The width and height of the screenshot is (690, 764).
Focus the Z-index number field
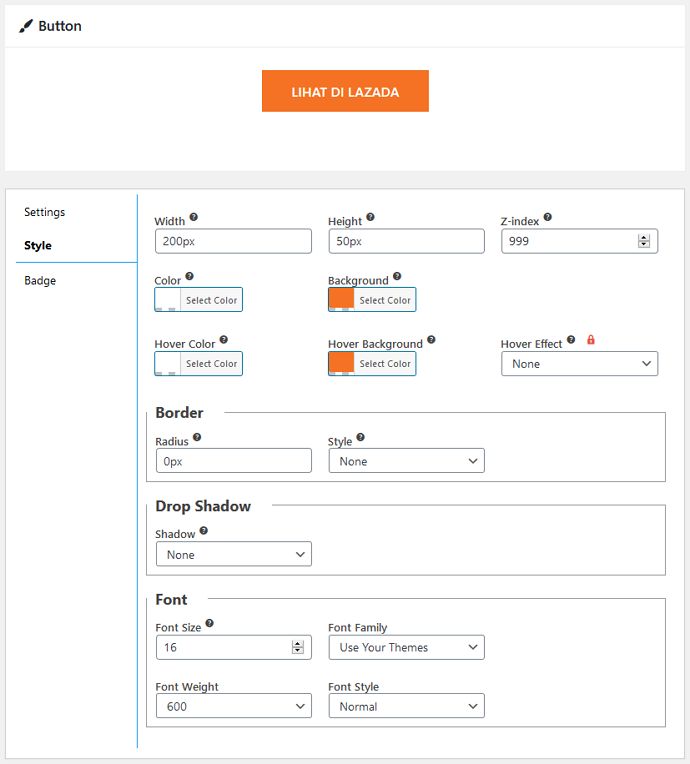(579, 241)
